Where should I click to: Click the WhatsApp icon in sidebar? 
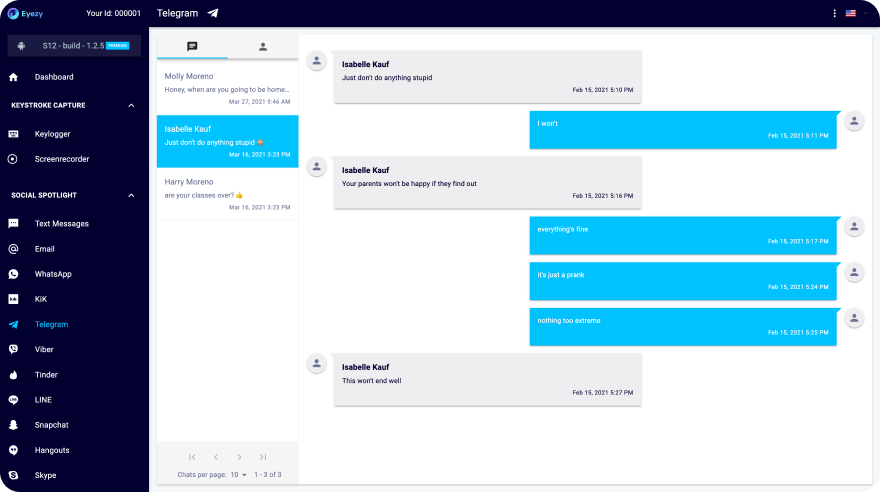pyautogui.click(x=13, y=274)
